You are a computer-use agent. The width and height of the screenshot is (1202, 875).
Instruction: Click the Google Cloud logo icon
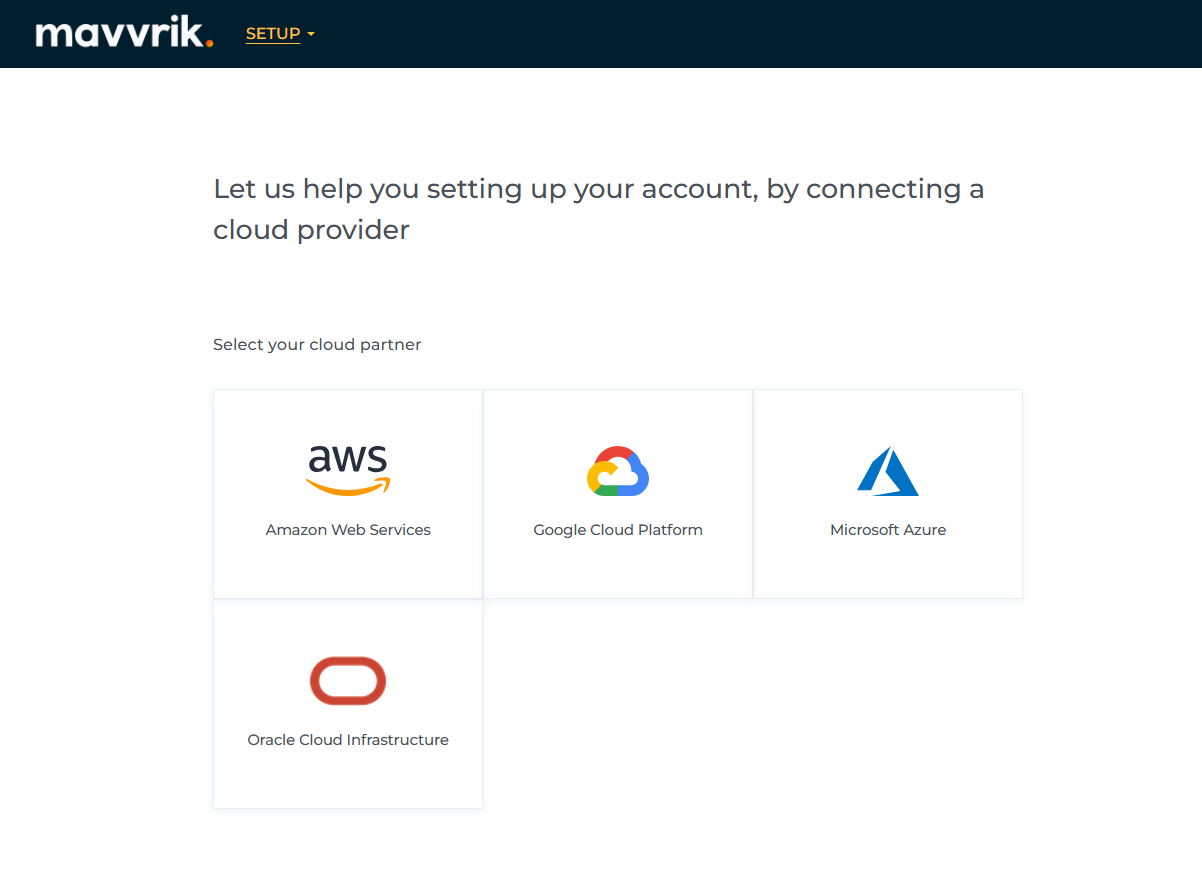coord(618,471)
